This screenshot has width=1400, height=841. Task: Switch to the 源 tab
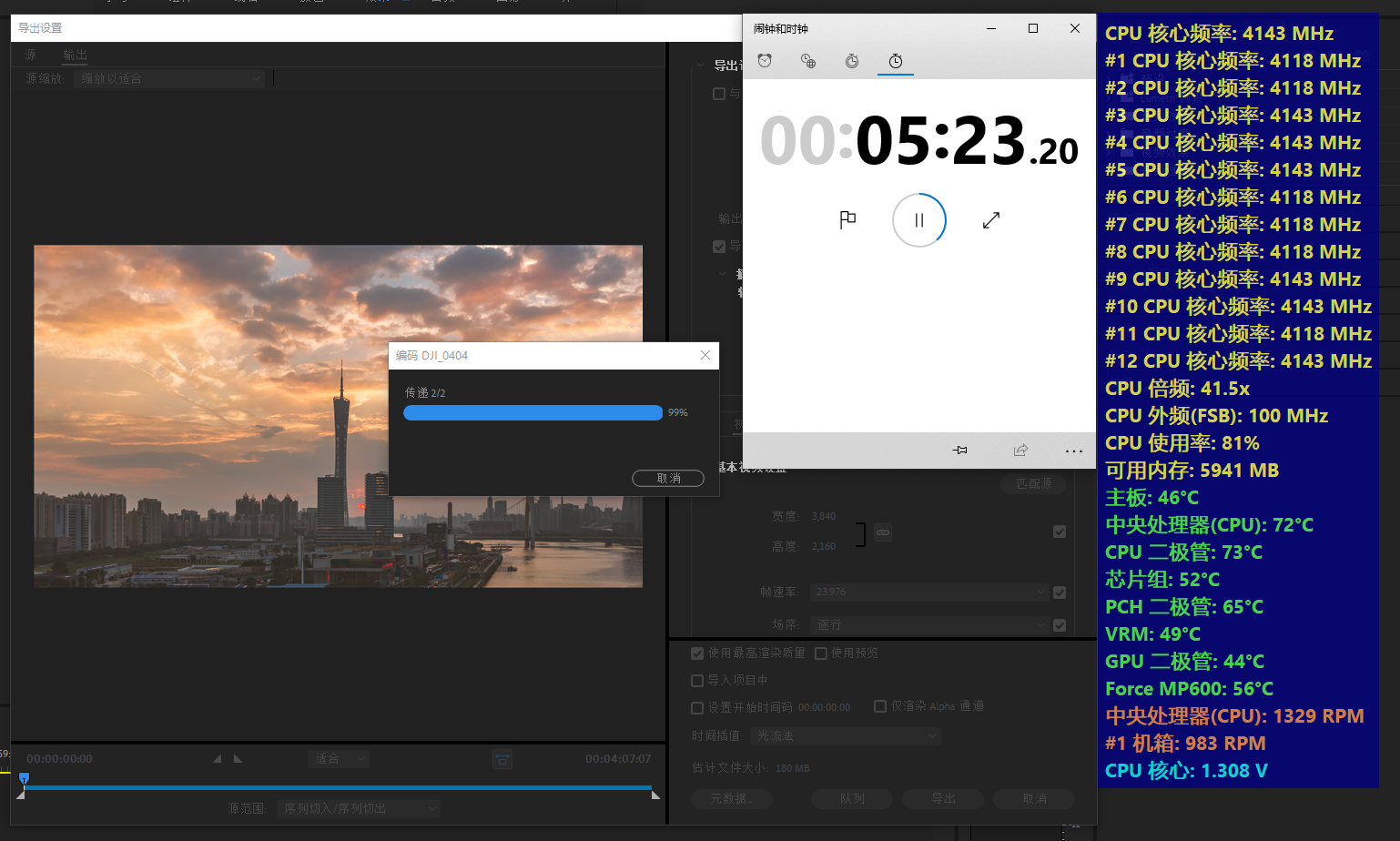(31, 56)
